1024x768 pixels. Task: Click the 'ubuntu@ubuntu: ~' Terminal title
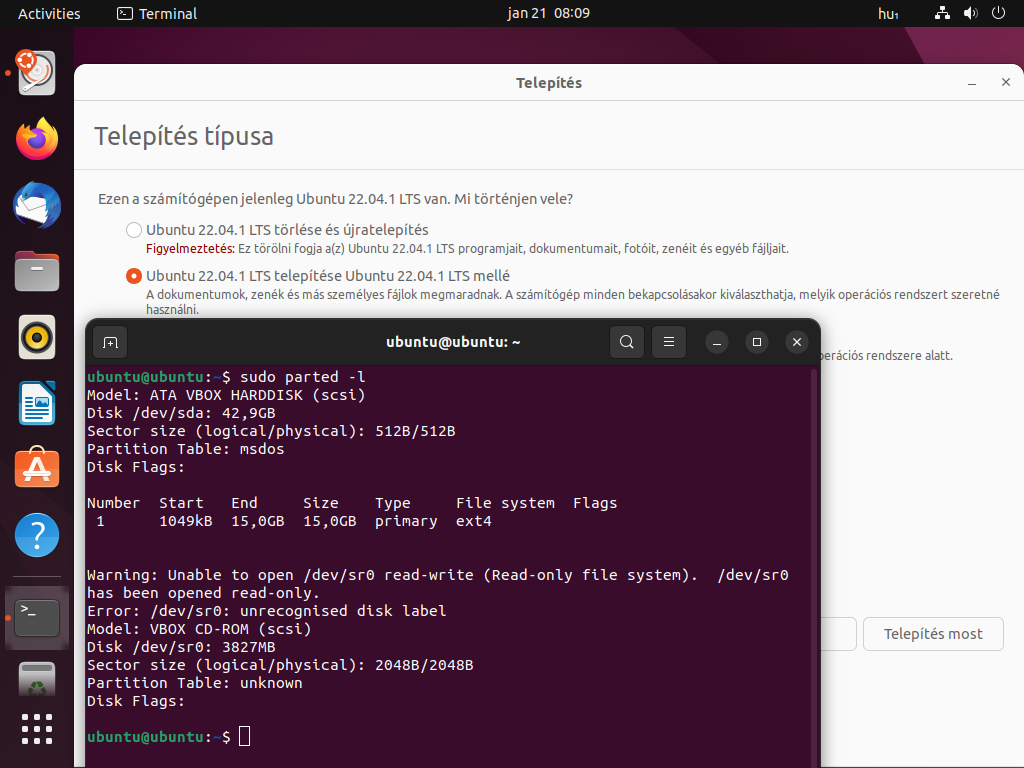[453, 342]
